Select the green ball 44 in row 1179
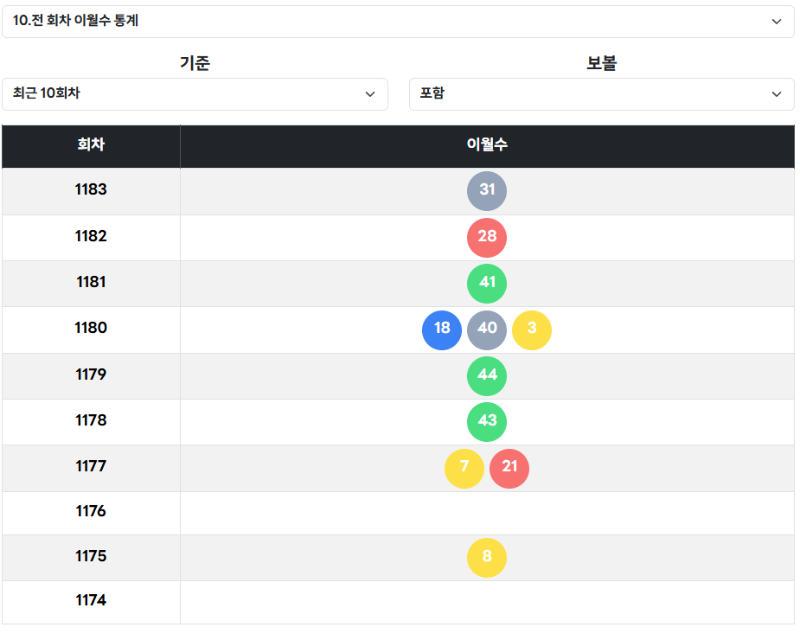Screen dimensions: 800x632 [487, 375]
